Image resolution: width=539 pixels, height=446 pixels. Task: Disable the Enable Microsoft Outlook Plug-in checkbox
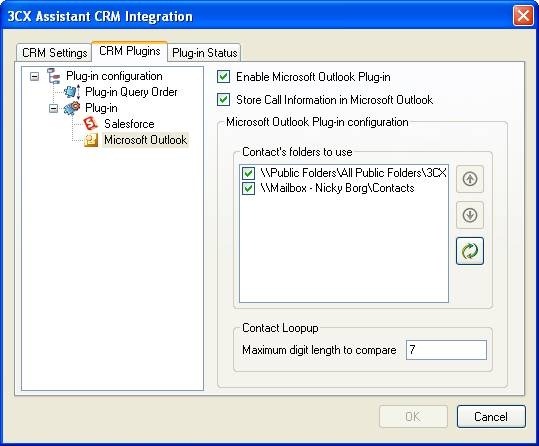223,77
